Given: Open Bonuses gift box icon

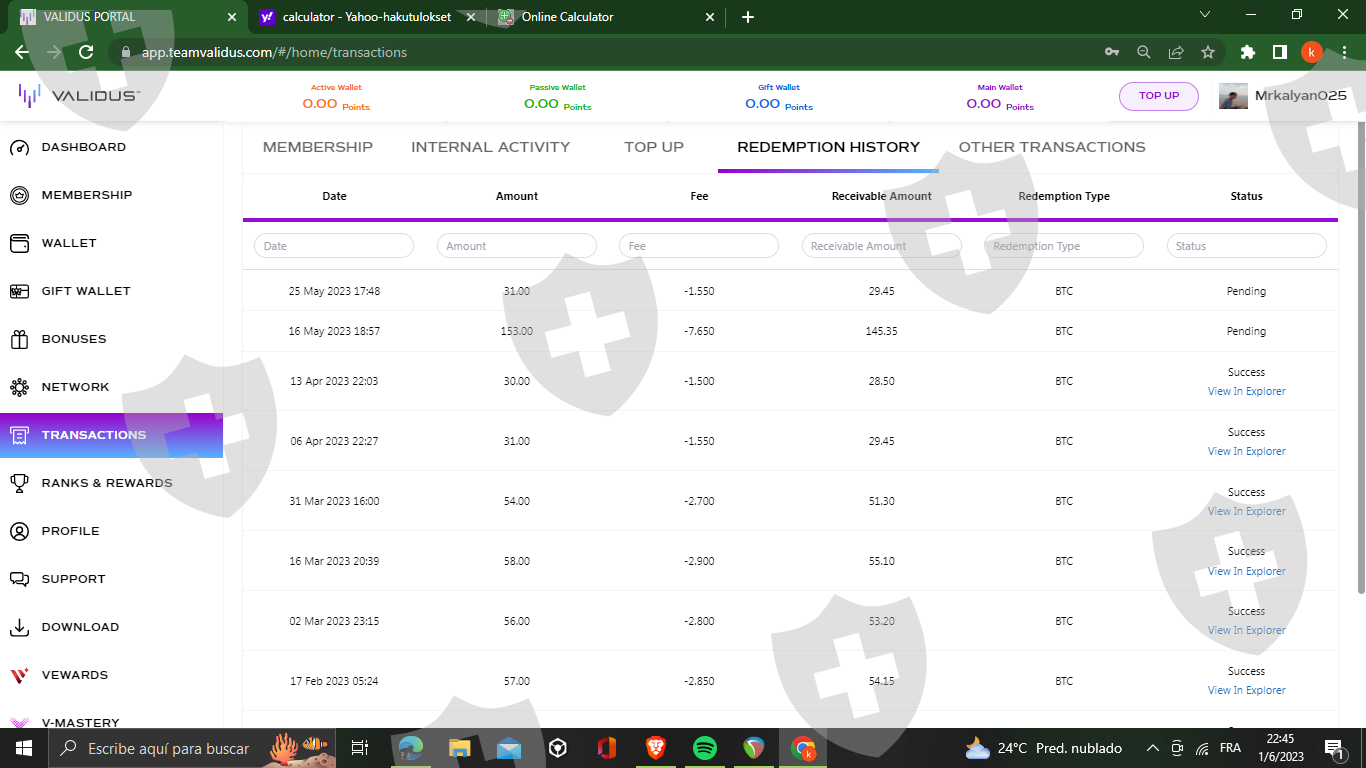Looking at the screenshot, I should [x=19, y=340].
